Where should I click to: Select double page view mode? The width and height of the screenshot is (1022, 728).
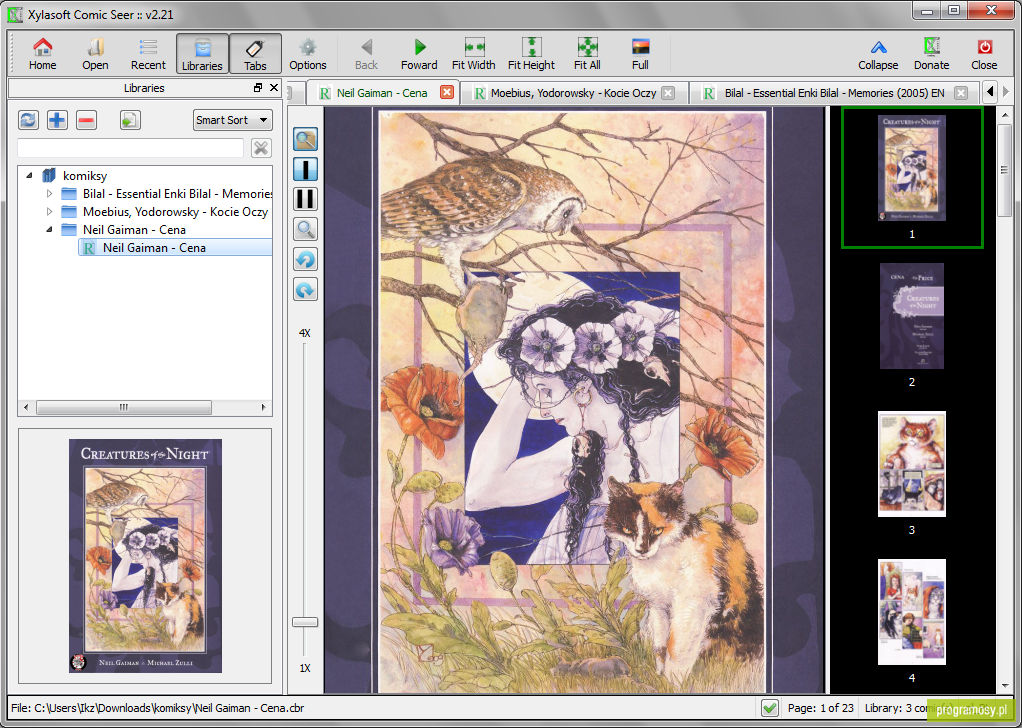305,199
